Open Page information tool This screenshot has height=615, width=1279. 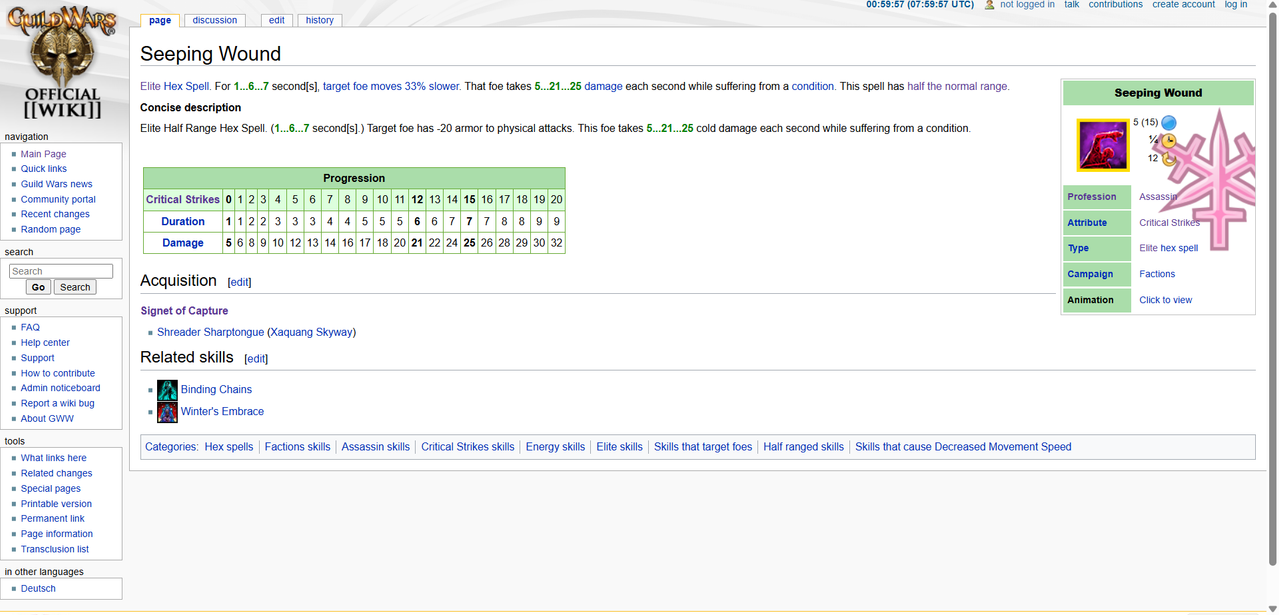pyautogui.click(x=57, y=534)
